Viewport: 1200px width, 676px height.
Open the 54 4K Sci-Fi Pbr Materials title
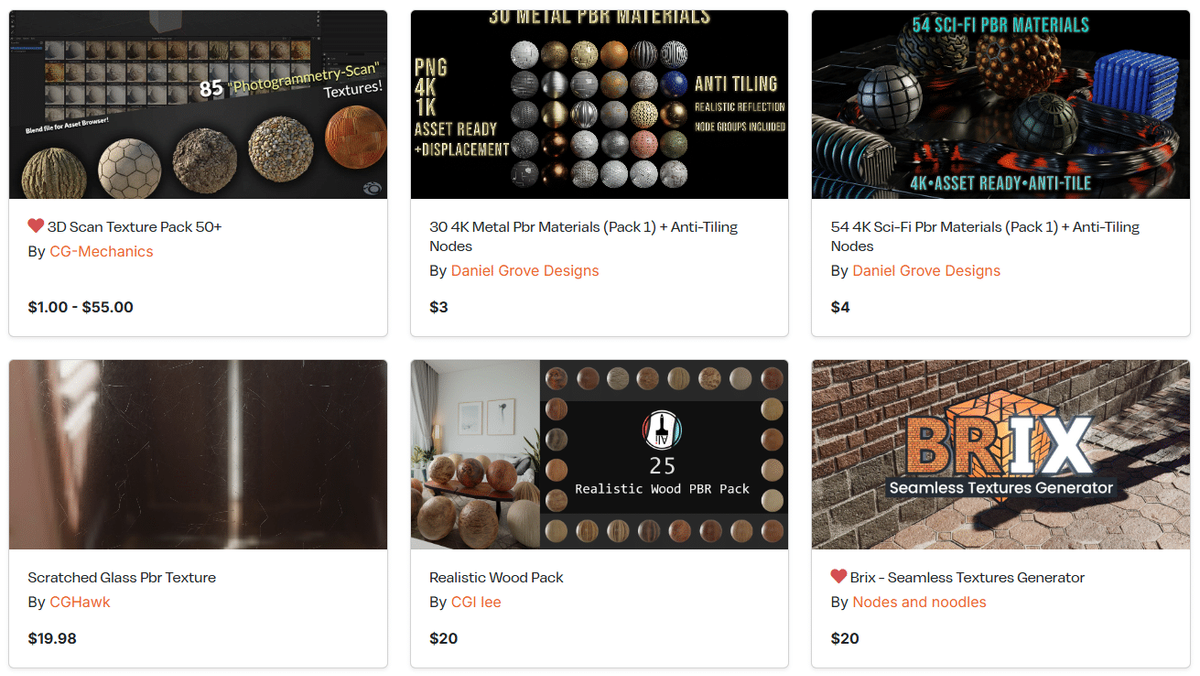(985, 236)
